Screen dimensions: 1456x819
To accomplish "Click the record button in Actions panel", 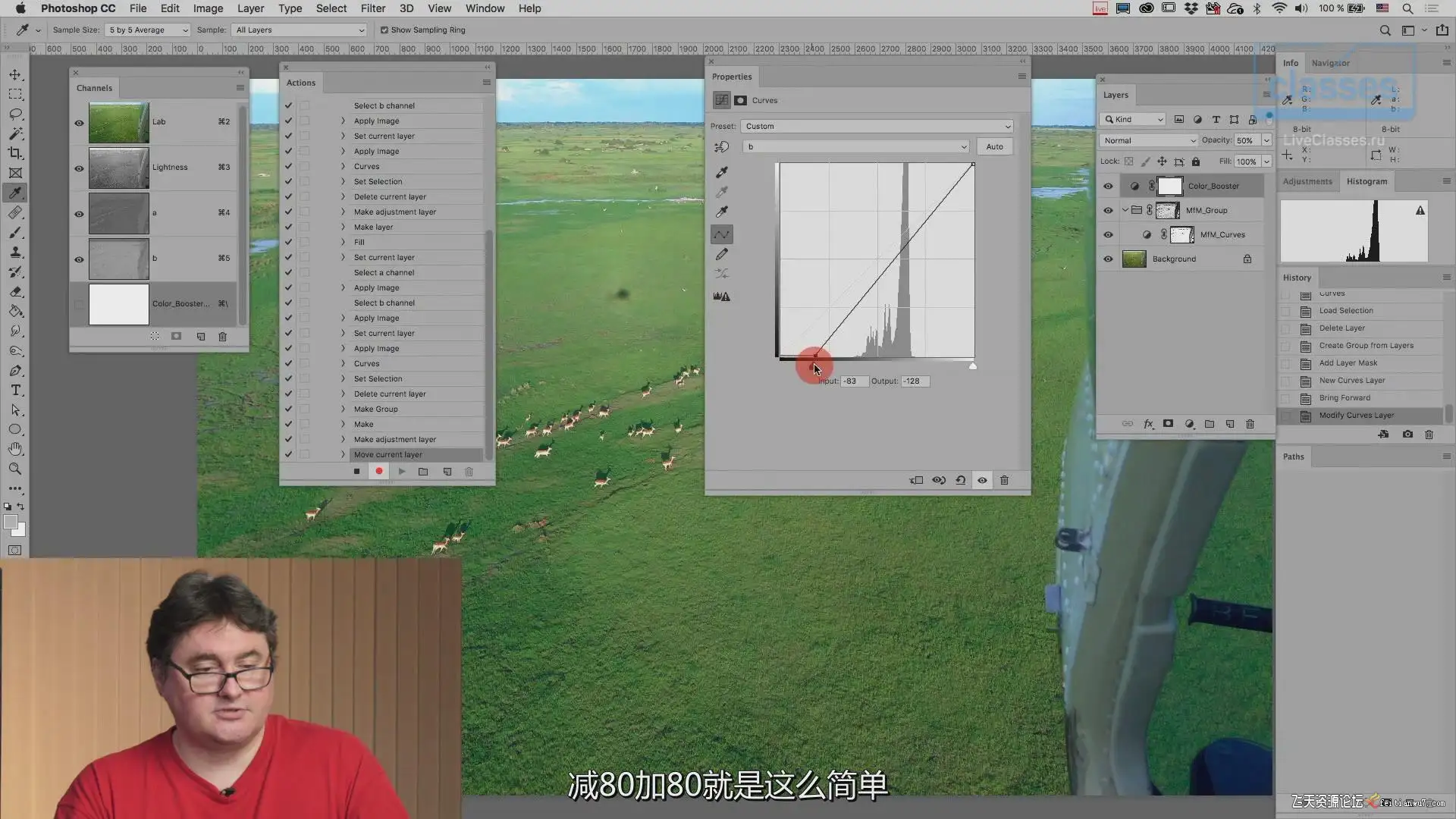I will (x=379, y=471).
